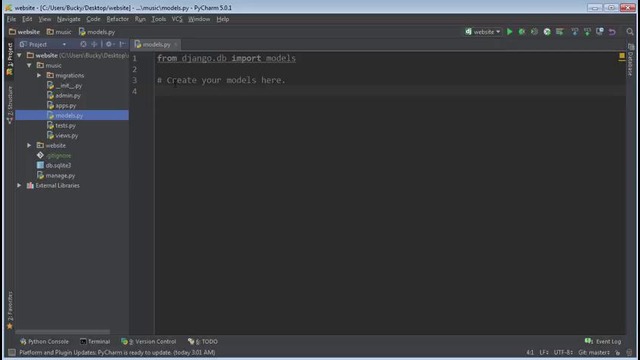Click the Git: master branch widget
This screenshot has width=640, height=360.
(594, 352)
